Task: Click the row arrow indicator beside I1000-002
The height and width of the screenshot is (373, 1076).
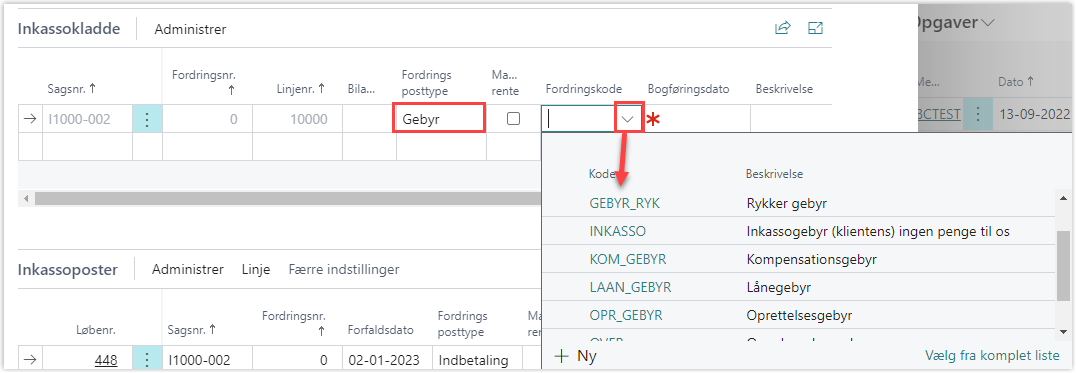Action: (x=30, y=119)
